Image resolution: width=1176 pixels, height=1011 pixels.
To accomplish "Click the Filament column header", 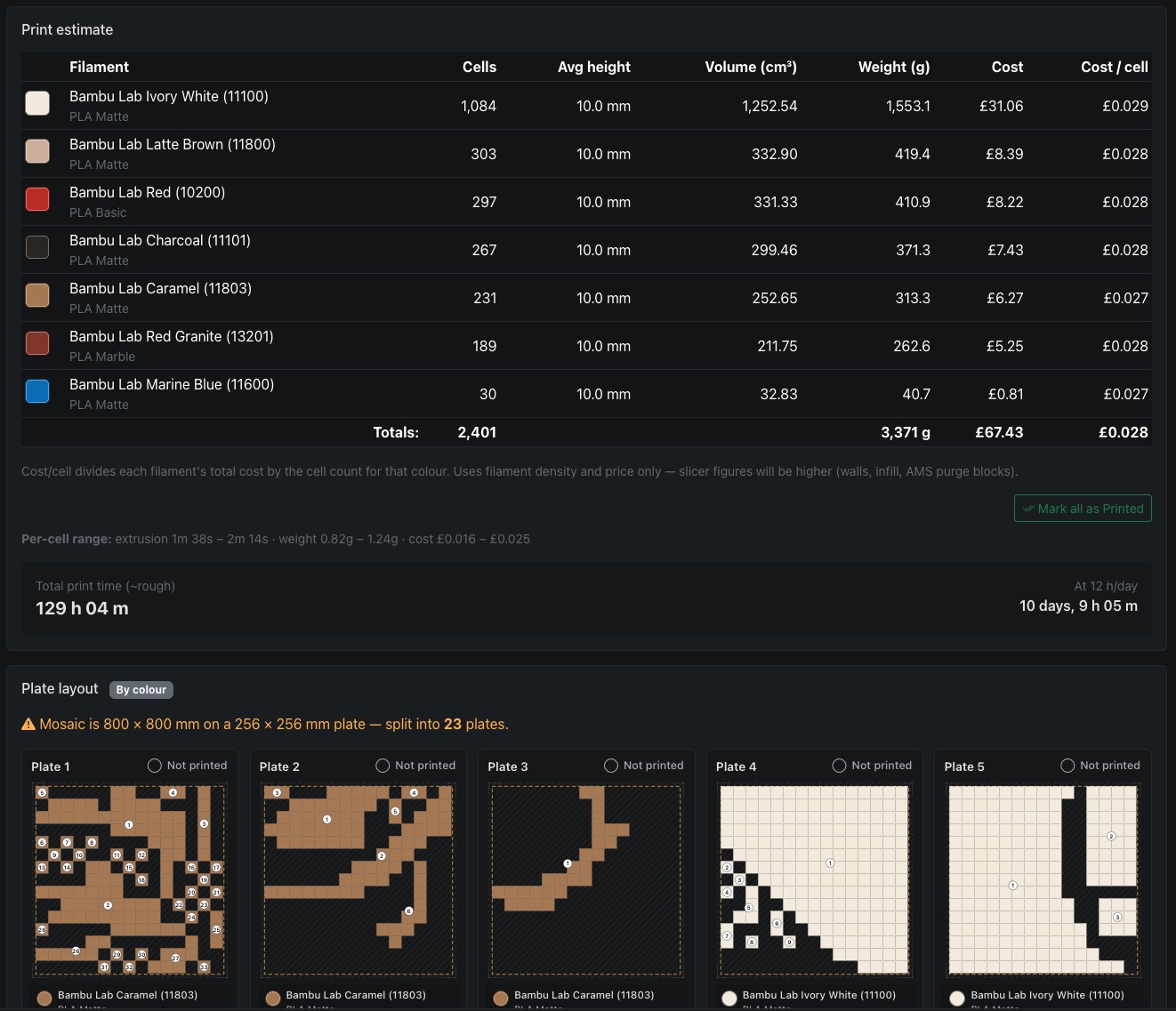I will point(99,67).
